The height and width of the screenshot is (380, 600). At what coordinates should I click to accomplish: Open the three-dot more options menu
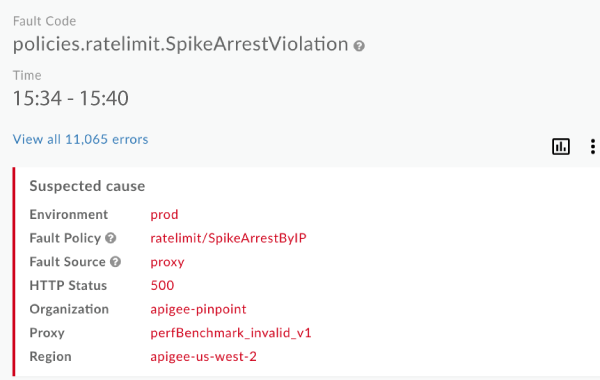point(592,147)
